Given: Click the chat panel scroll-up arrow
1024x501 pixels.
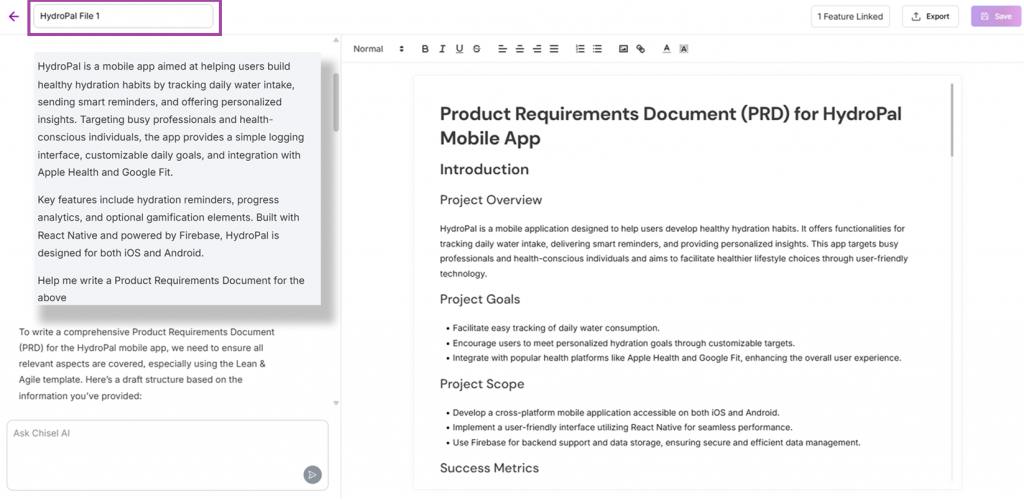Looking at the screenshot, I should (336, 38).
